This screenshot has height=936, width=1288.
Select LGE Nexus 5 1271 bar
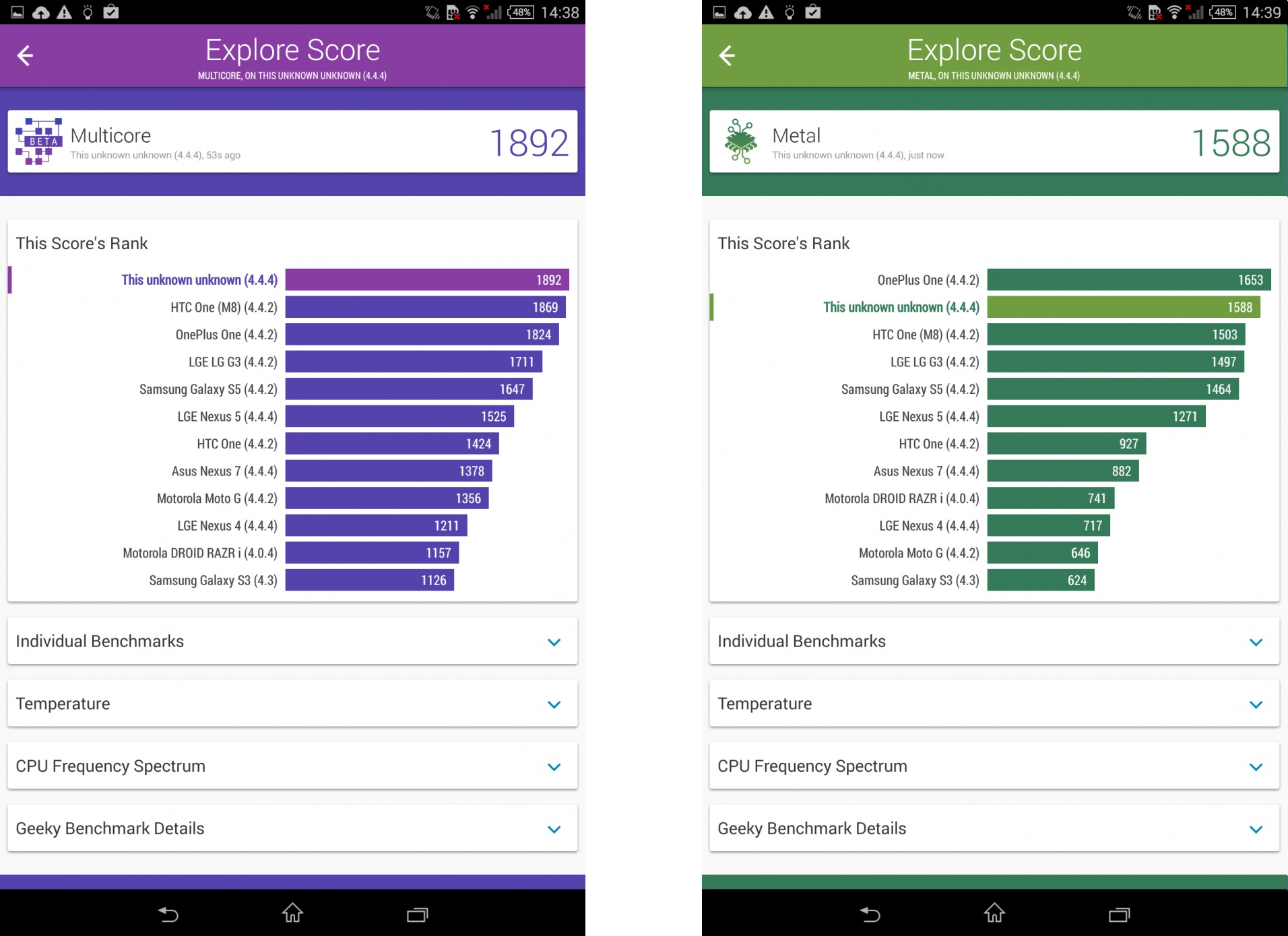coord(1097,416)
